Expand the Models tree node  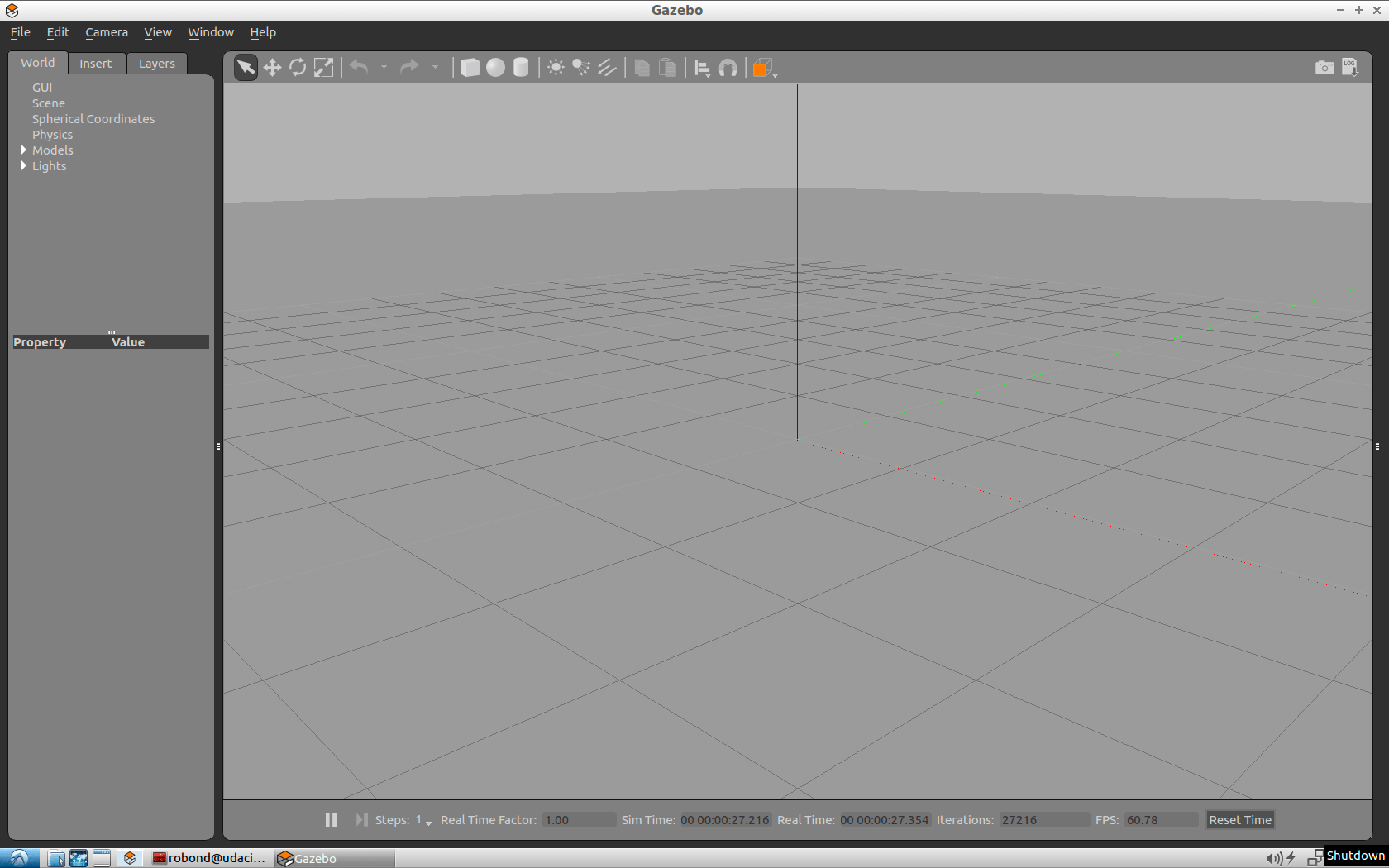[24, 150]
